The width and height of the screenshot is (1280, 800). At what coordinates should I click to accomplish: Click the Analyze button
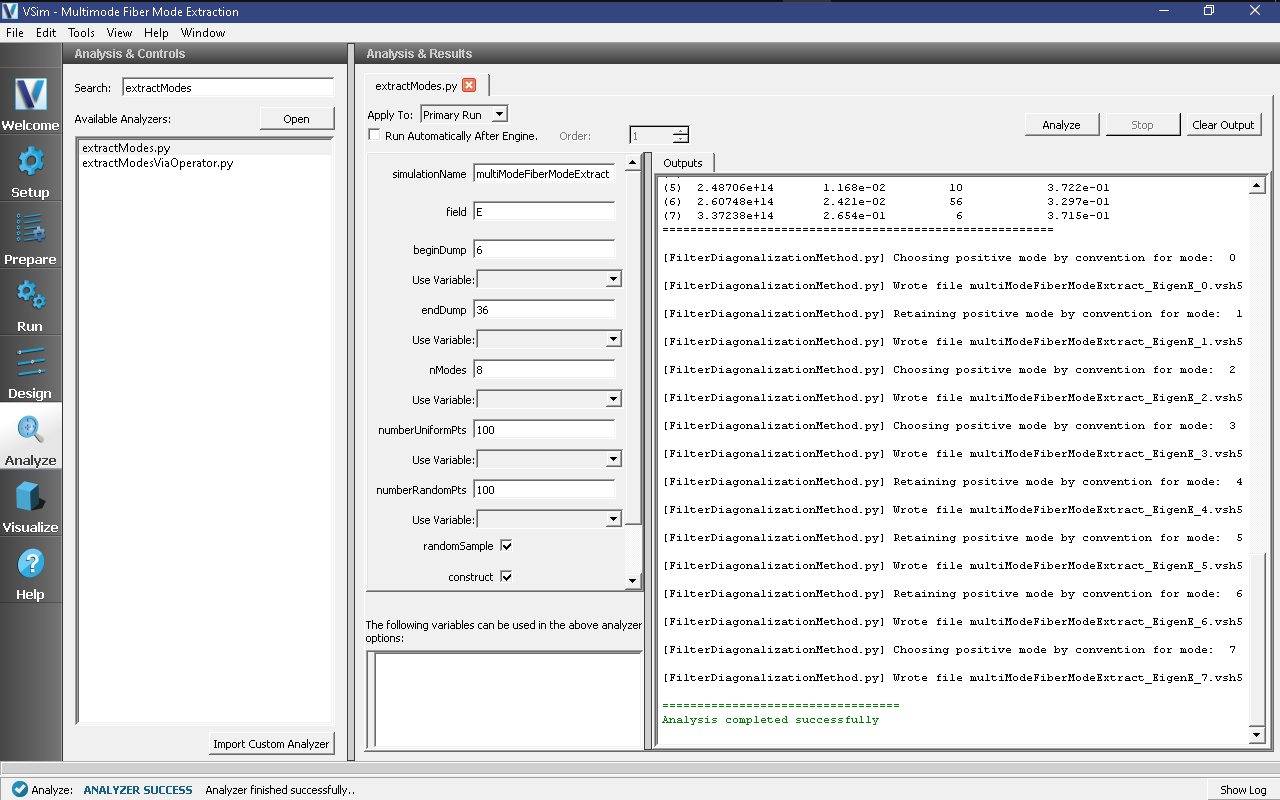1061,125
